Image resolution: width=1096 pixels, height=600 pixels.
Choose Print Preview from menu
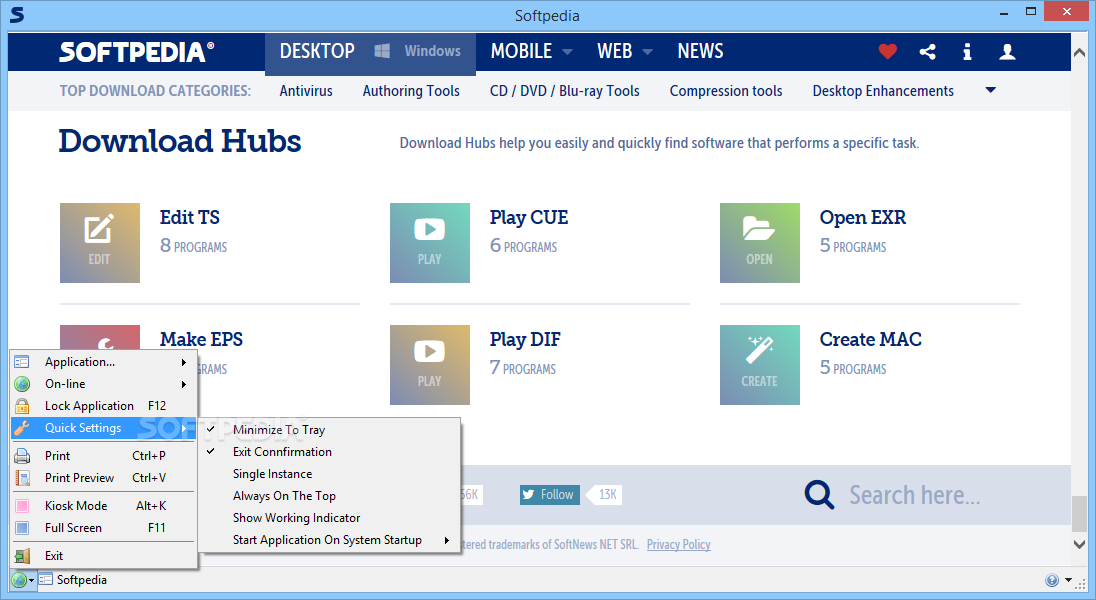point(103,478)
